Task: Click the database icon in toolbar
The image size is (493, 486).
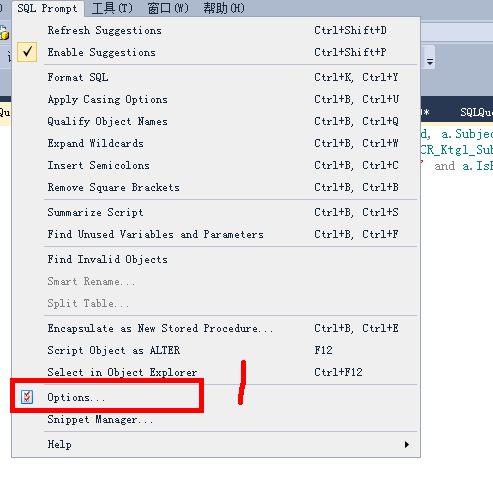Action: pyautogui.click(x=4, y=33)
